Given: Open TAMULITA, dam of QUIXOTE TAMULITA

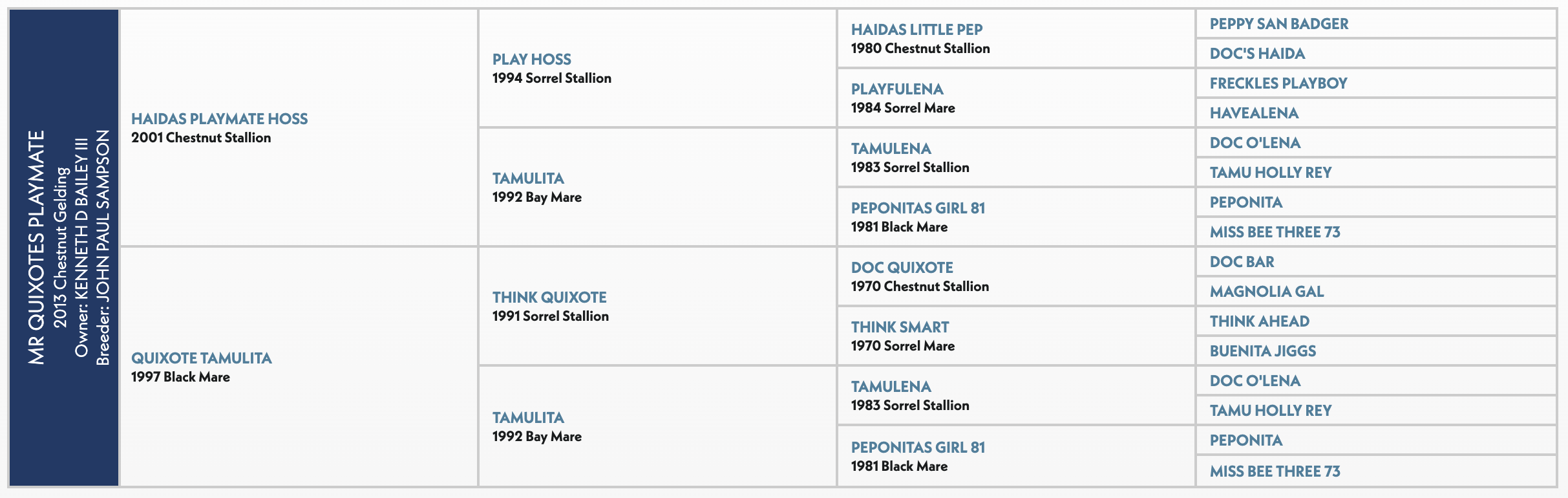Looking at the screenshot, I should [x=528, y=418].
